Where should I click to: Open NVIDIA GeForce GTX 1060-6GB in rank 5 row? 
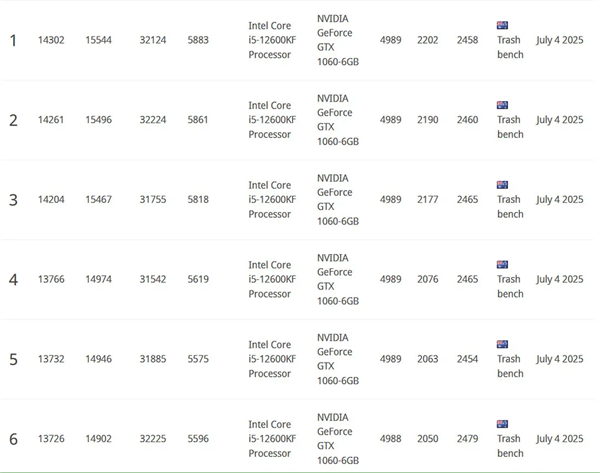337,359
